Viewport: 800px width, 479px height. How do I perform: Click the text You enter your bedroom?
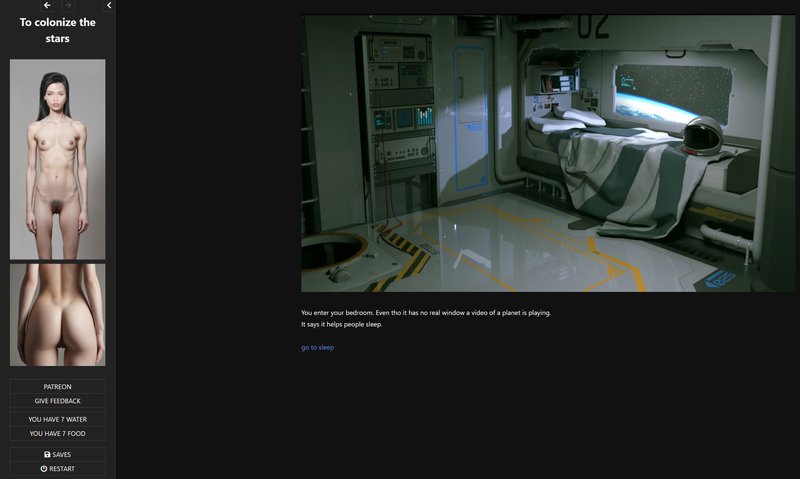point(337,313)
